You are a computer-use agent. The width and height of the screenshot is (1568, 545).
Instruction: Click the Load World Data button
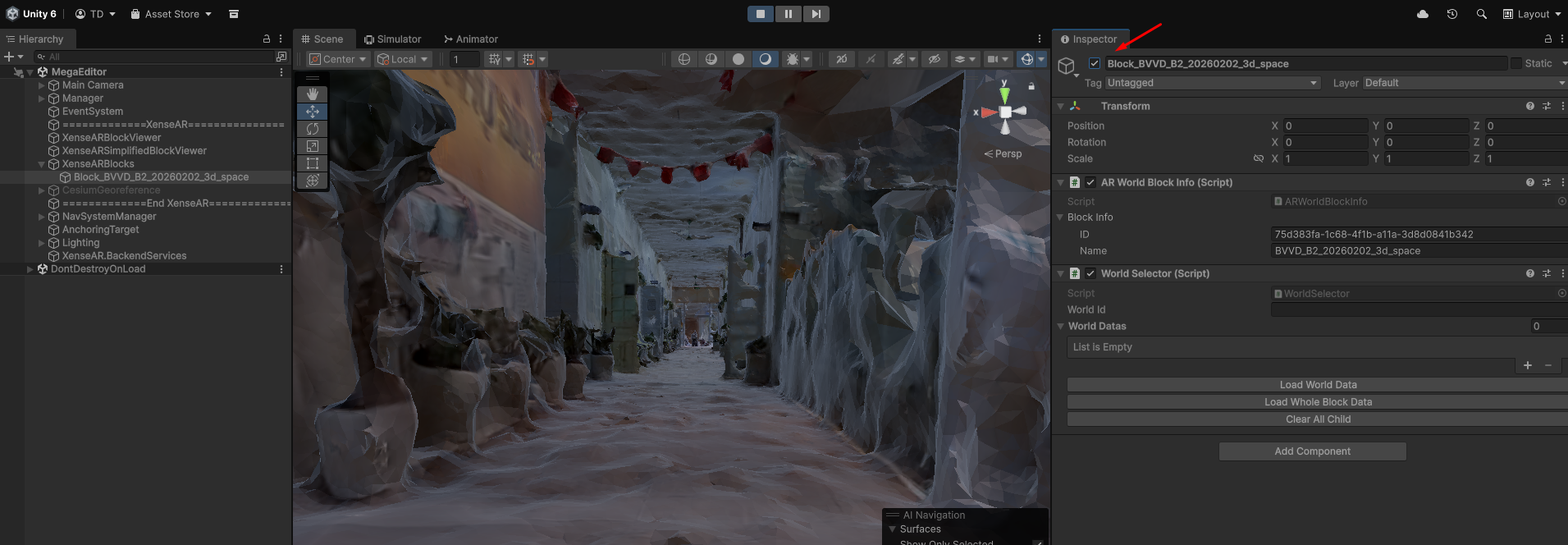click(1317, 385)
